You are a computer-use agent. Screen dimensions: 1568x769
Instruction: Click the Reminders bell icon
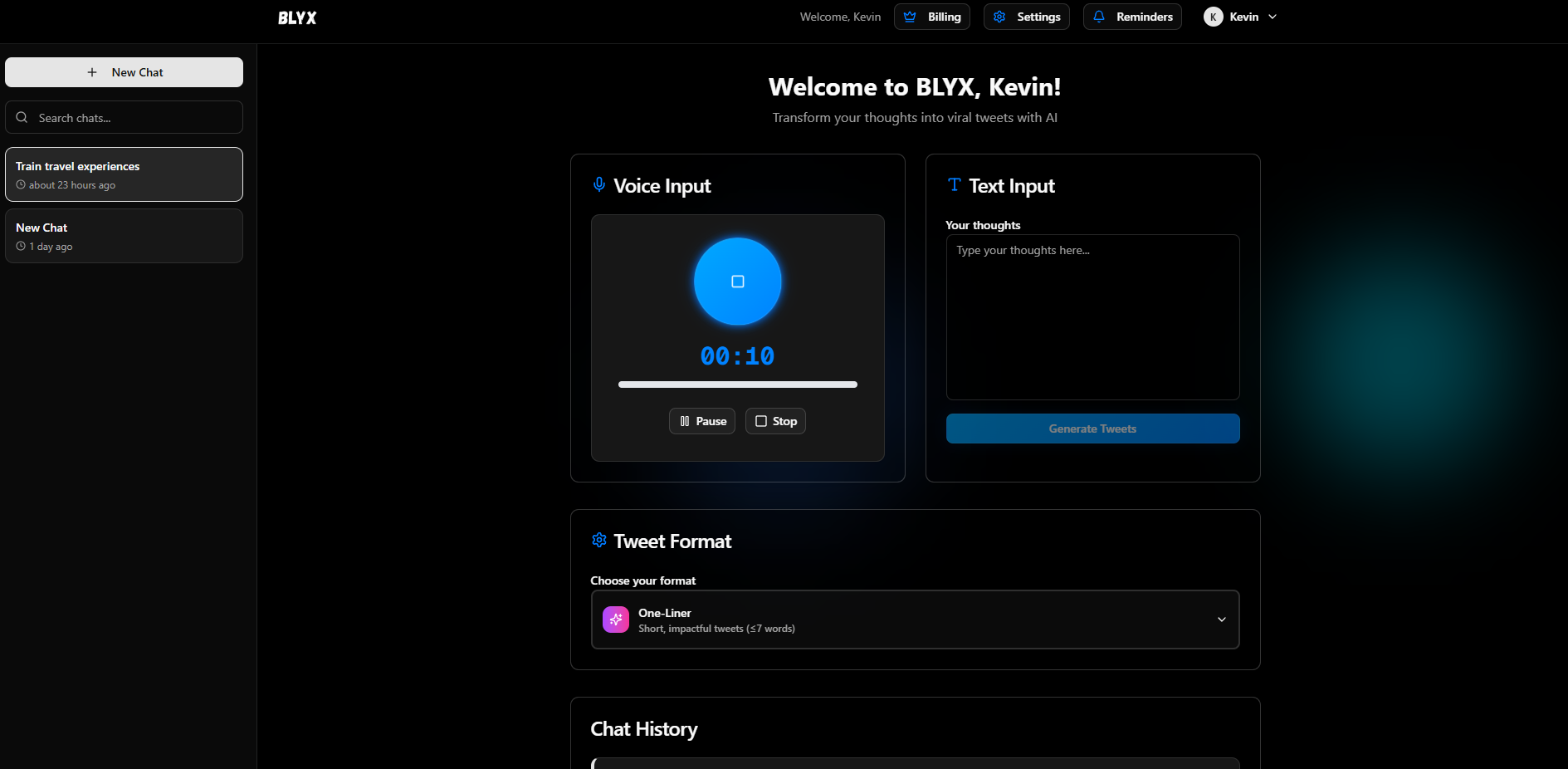click(1099, 17)
